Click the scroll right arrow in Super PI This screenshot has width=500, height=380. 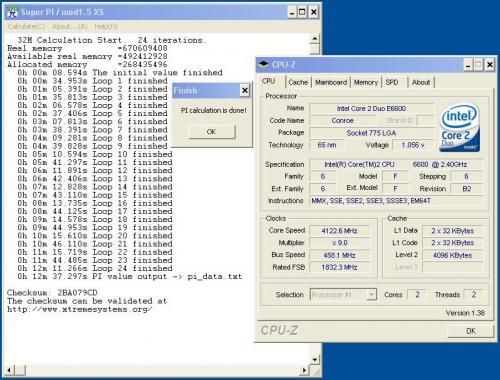tap(304, 370)
